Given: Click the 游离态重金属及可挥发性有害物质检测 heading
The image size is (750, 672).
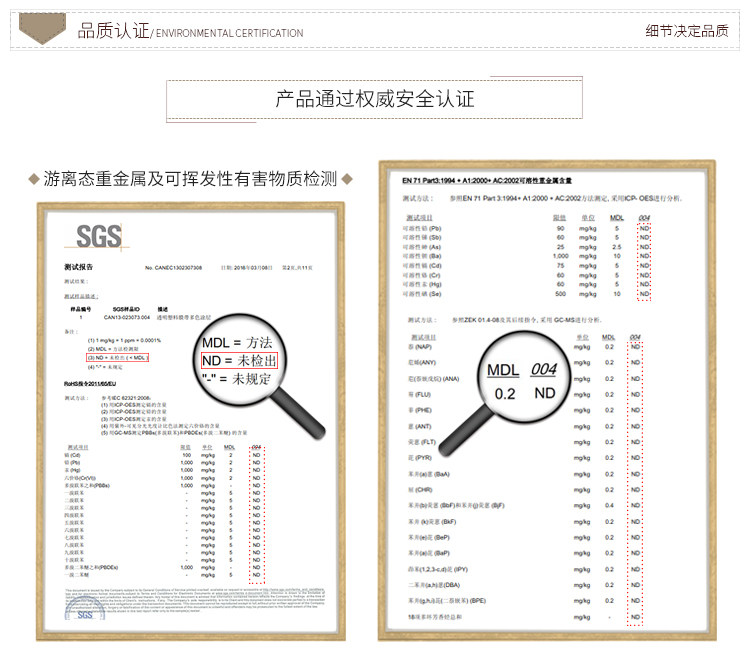Looking at the screenshot, I should pos(190,179).
